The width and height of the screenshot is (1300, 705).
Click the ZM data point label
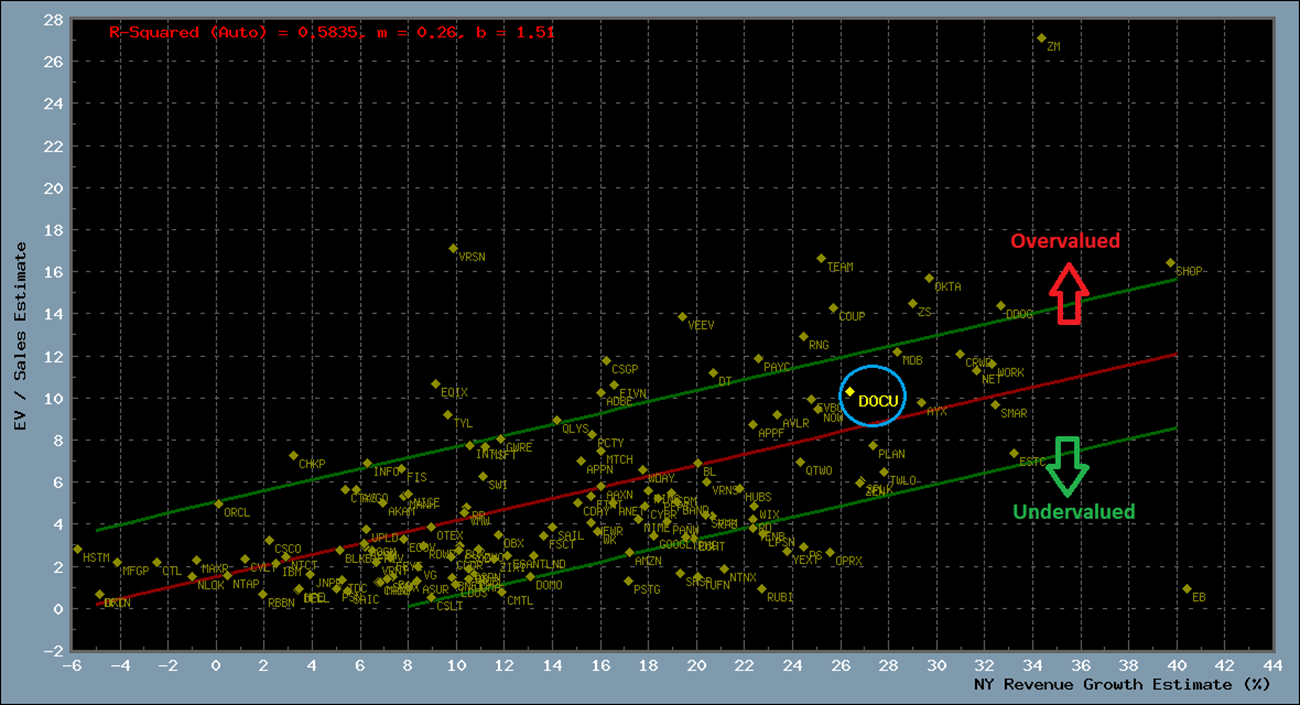(1053, 46)
